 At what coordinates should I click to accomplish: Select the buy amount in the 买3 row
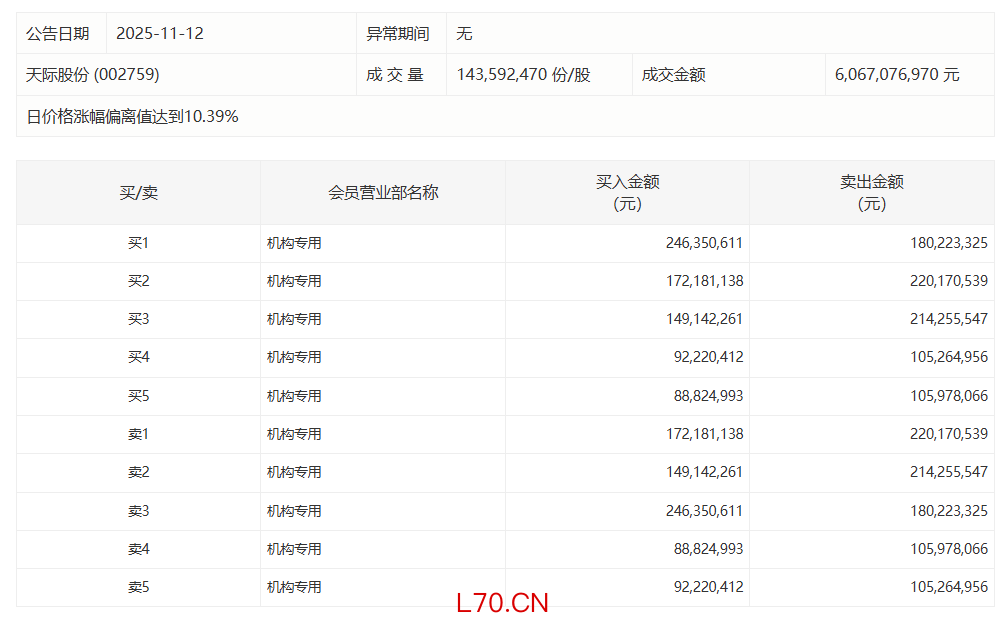click(704, 319)
